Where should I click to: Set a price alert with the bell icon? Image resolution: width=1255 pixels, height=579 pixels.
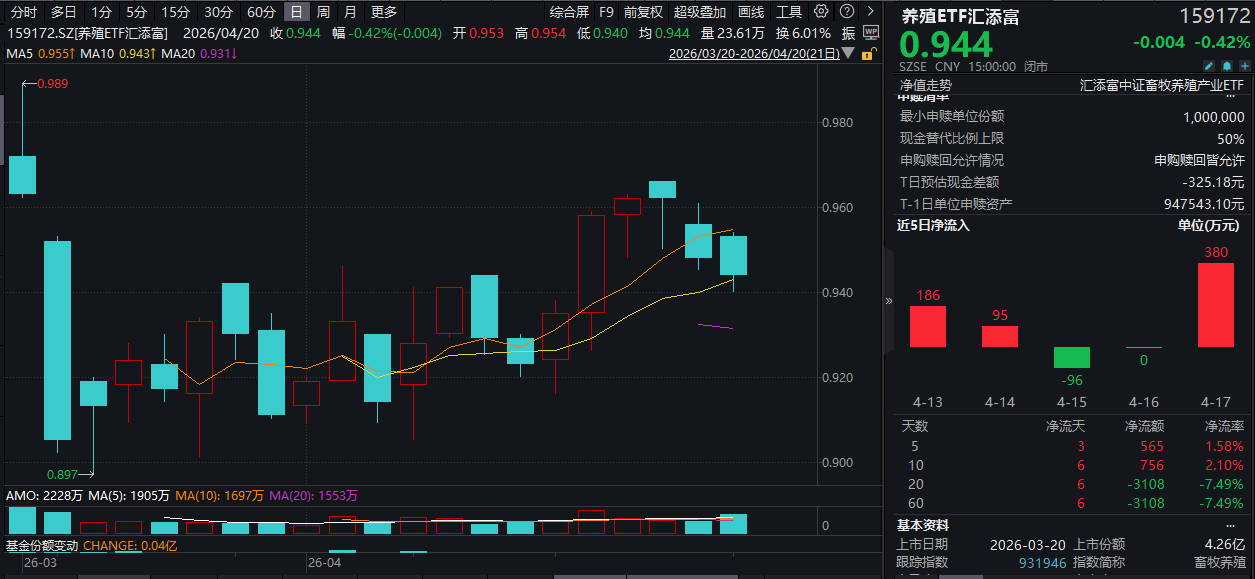(x=1227, y=65)
